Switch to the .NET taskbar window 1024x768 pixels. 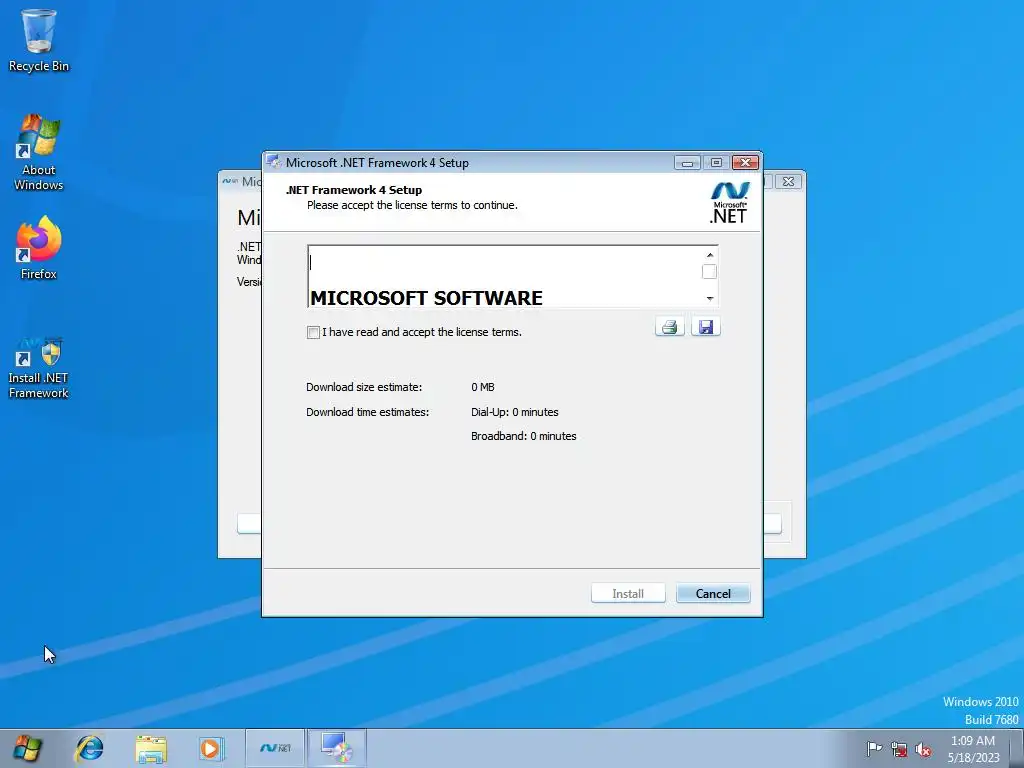coord(275,748)
